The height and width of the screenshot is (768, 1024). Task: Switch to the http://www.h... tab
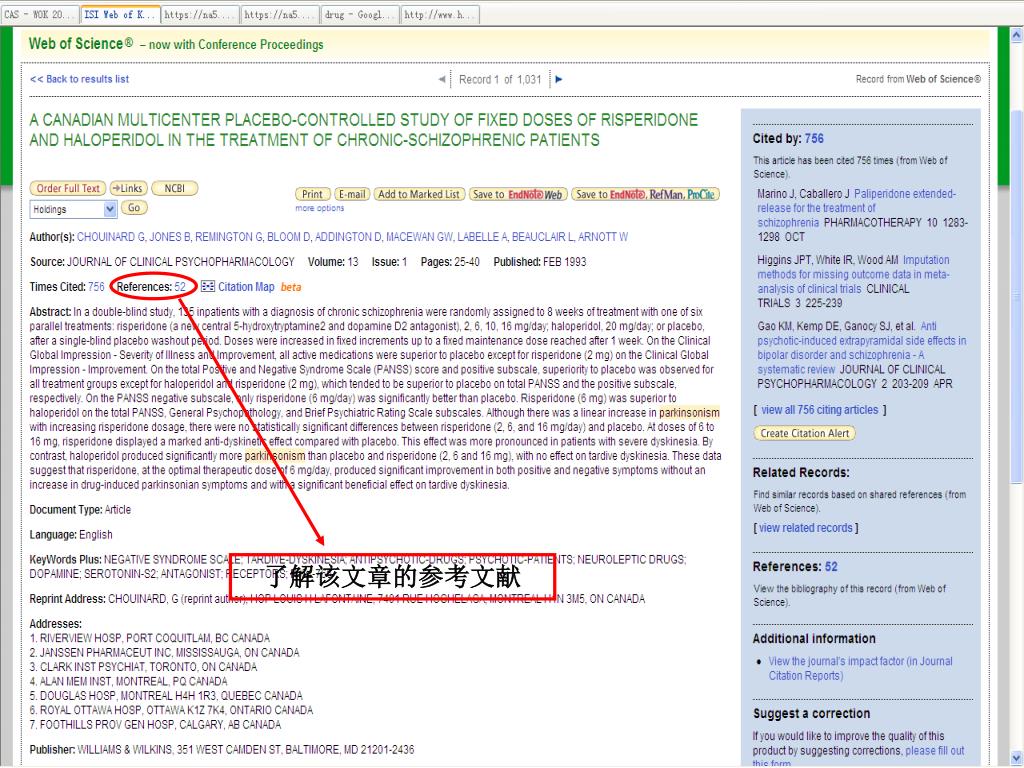click(x=440, y=14)
